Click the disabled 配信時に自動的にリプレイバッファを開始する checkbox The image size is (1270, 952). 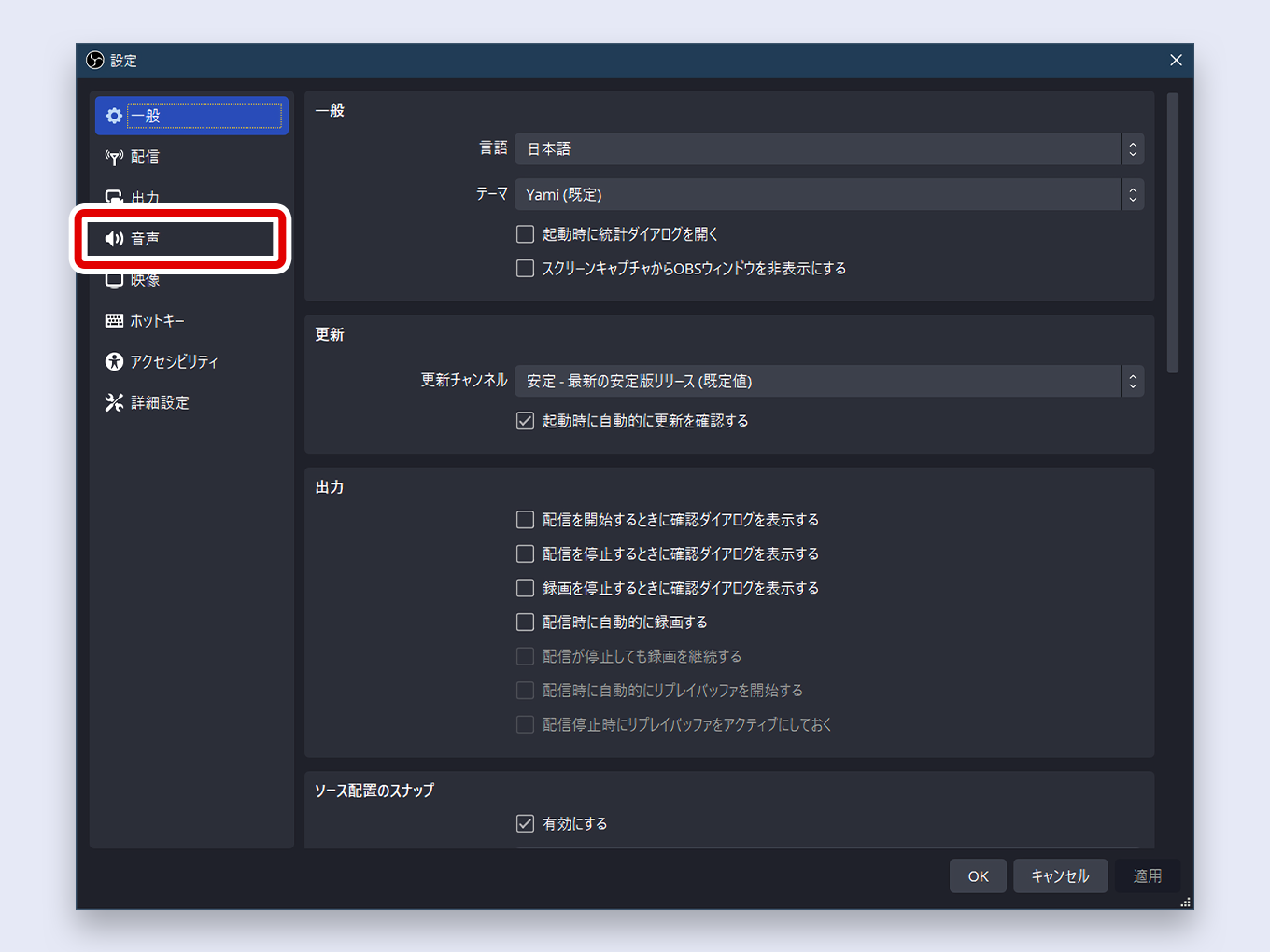coord(526,691)
